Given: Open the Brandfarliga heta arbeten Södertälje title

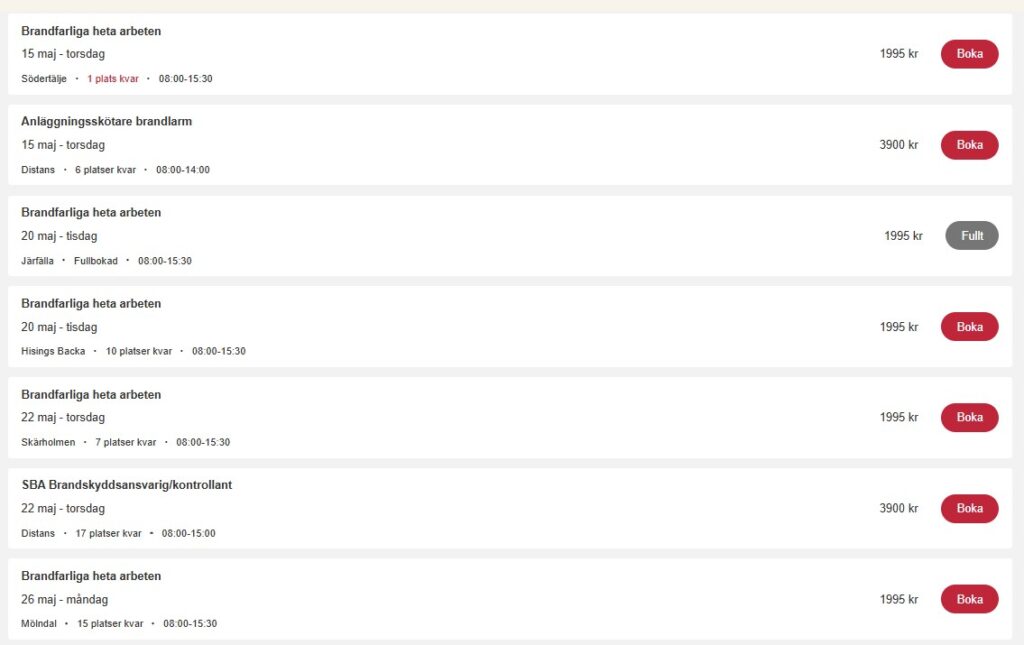Looking at the screenshot, I should pyautogui.click(x=91, y=31).
